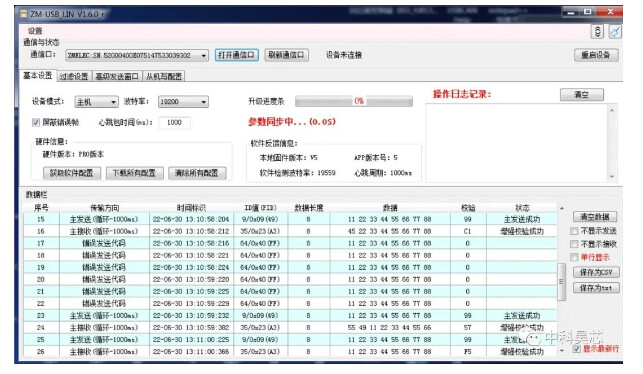Click the 刷新通信口 button
Image resolution: width=643 pixels, height=374 pixels.
click(x=286, y=55)
